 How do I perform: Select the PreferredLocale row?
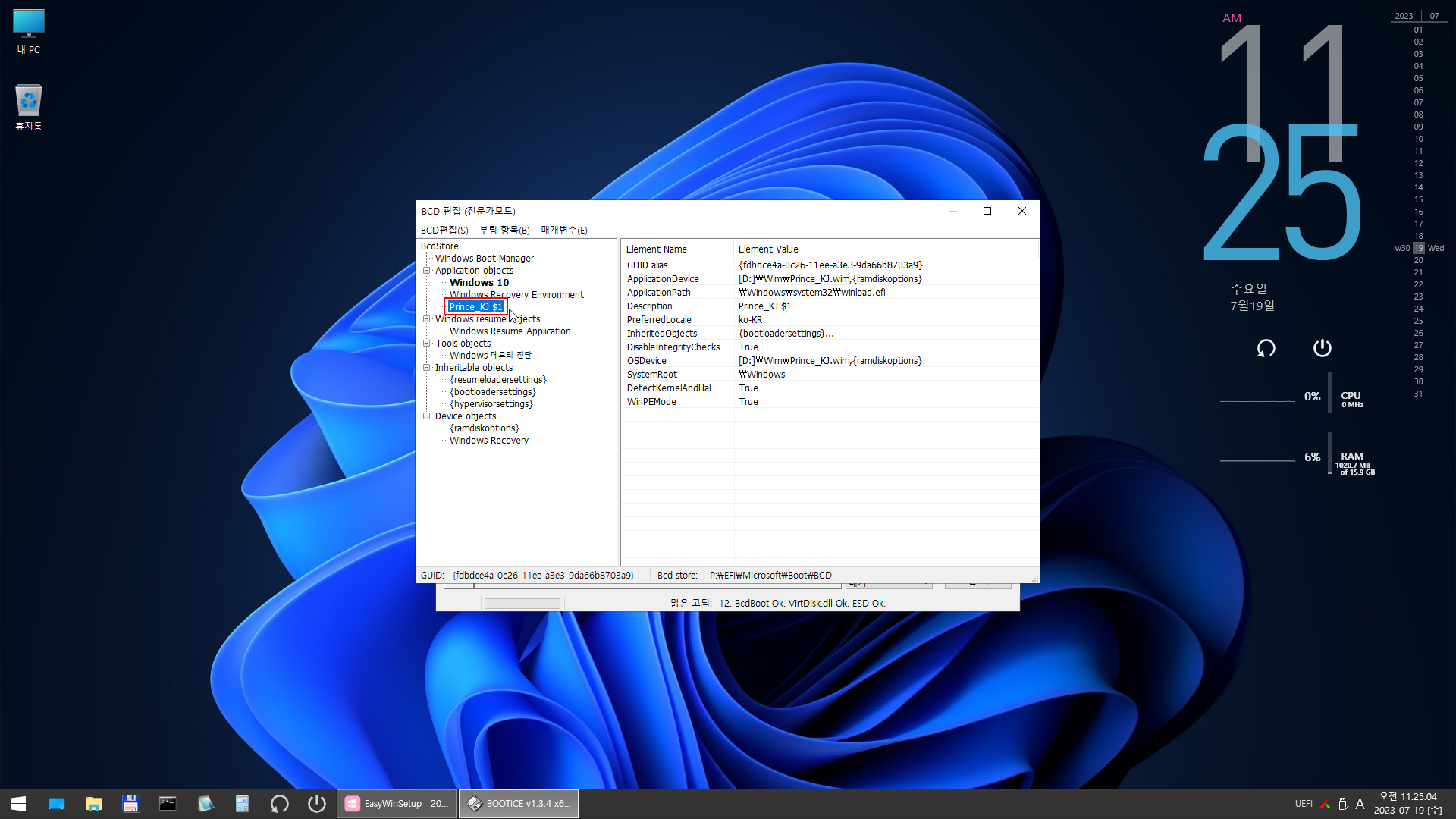(x=830, y=320)
